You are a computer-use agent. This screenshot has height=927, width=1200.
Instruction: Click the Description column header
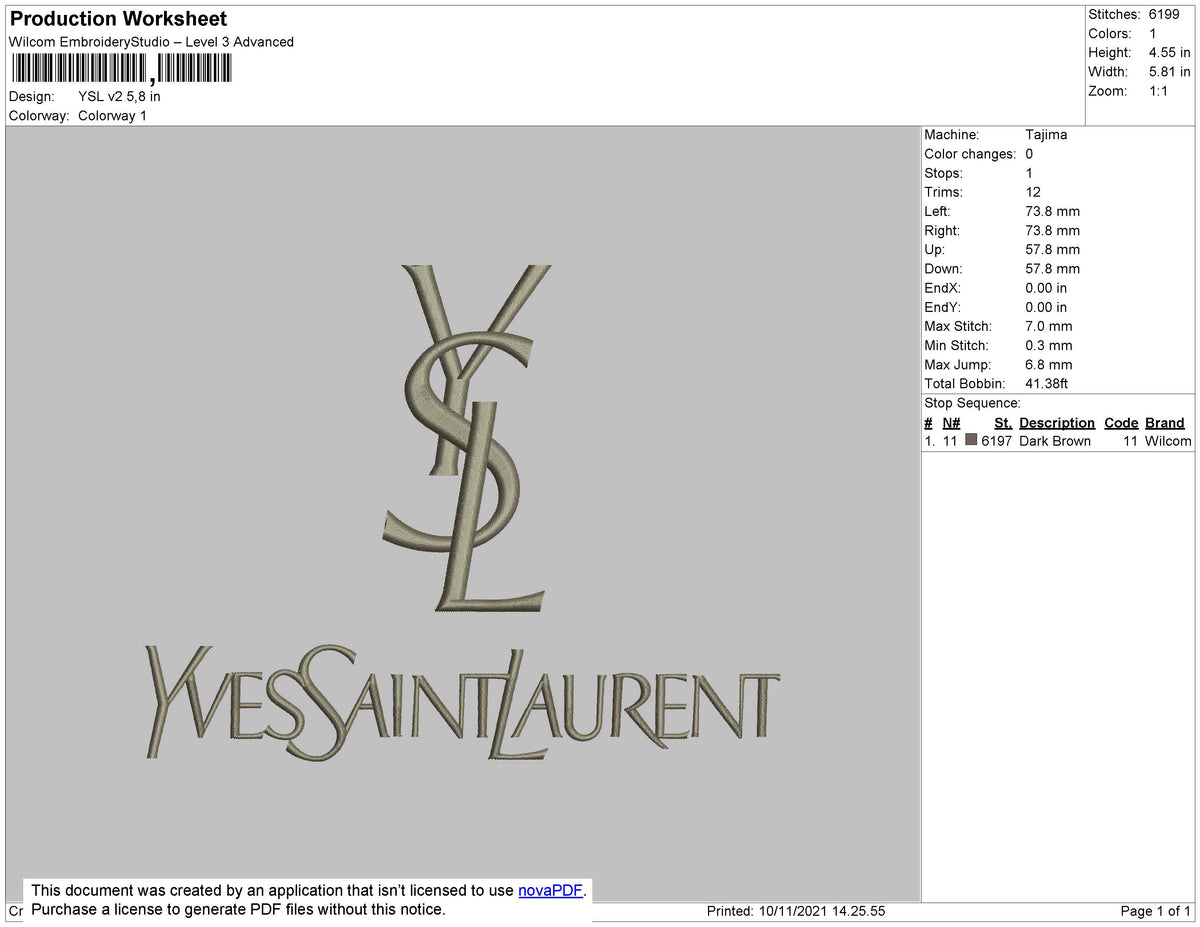(x=1056, y=422)
